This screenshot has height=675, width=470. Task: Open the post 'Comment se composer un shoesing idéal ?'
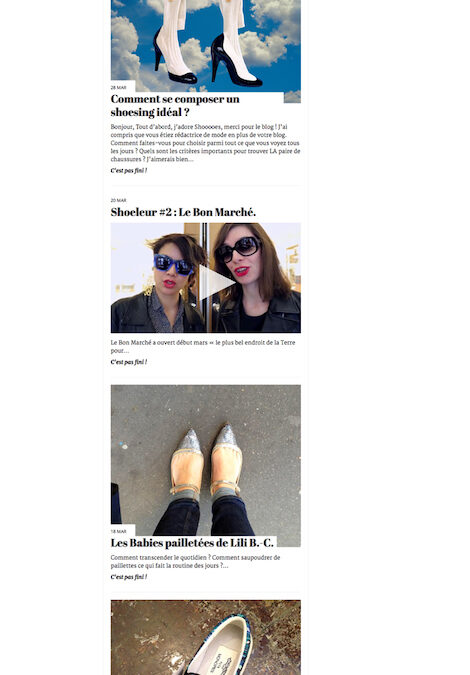(175, 105)
